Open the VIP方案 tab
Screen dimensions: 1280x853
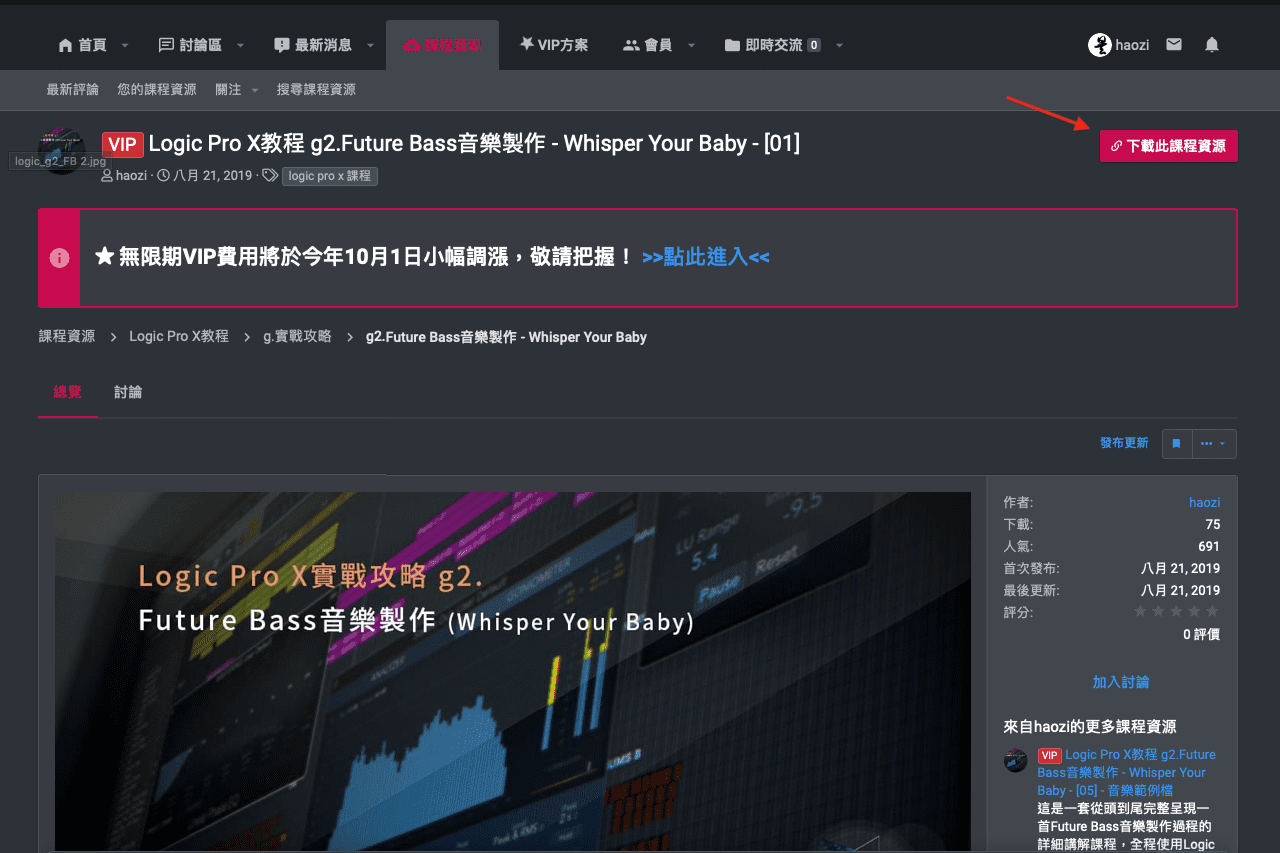(x=554, y=45)
